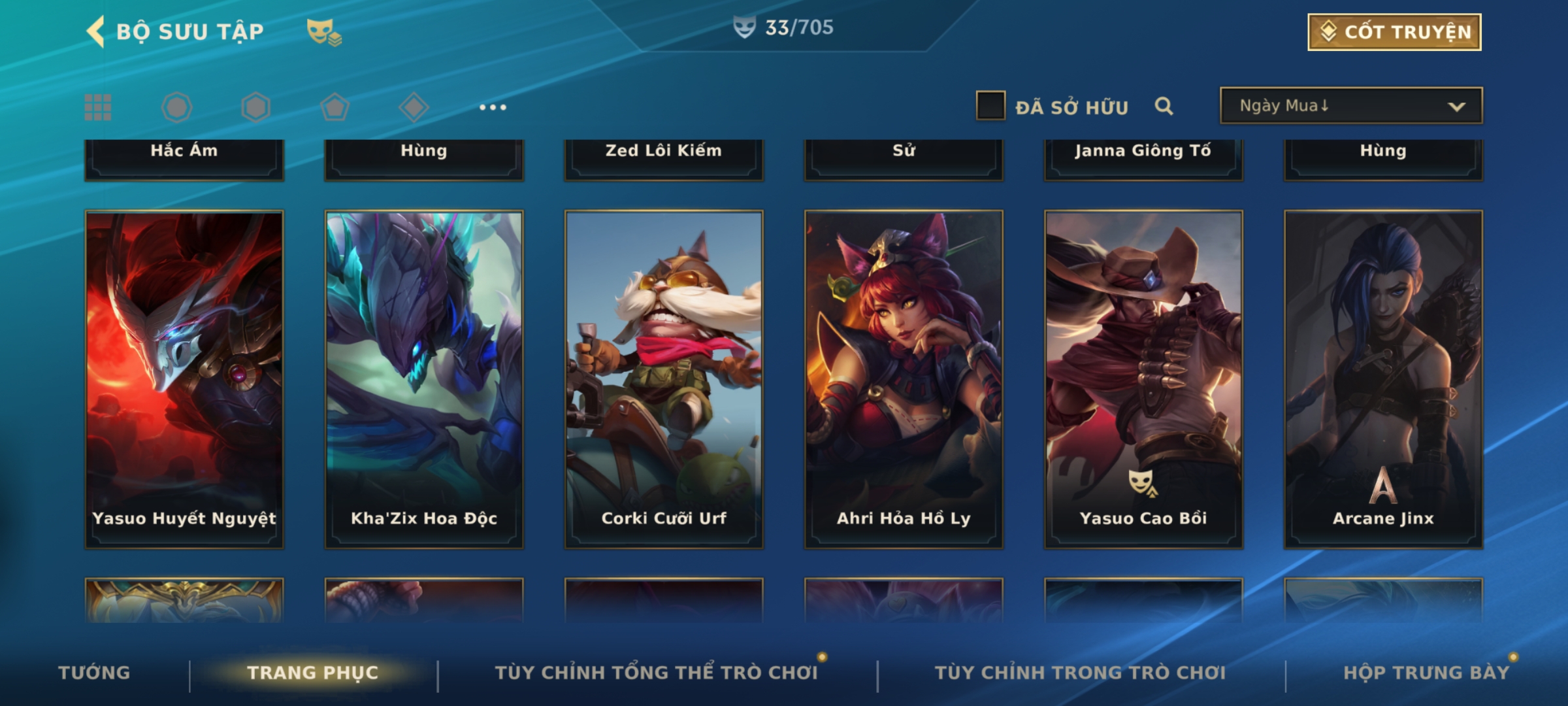The width and height of the screenshot is (1568, 706).
Task: Switch to the Tướng tab
Action: click(x=95, y=673)
